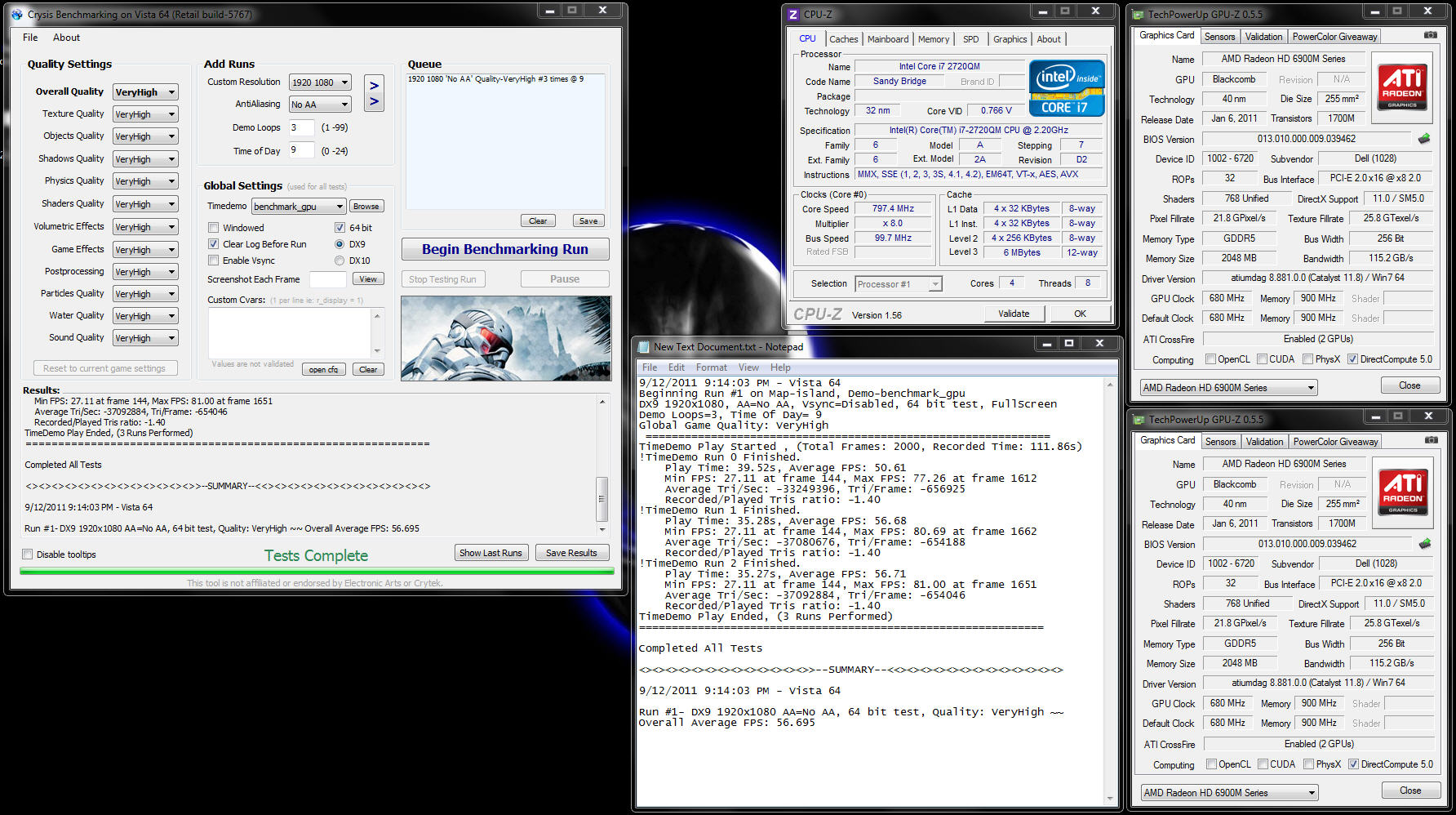The height and width of the screenshot is (815, 1456).
Task: Click the Notepad window title icon
Action: [644, 346]
